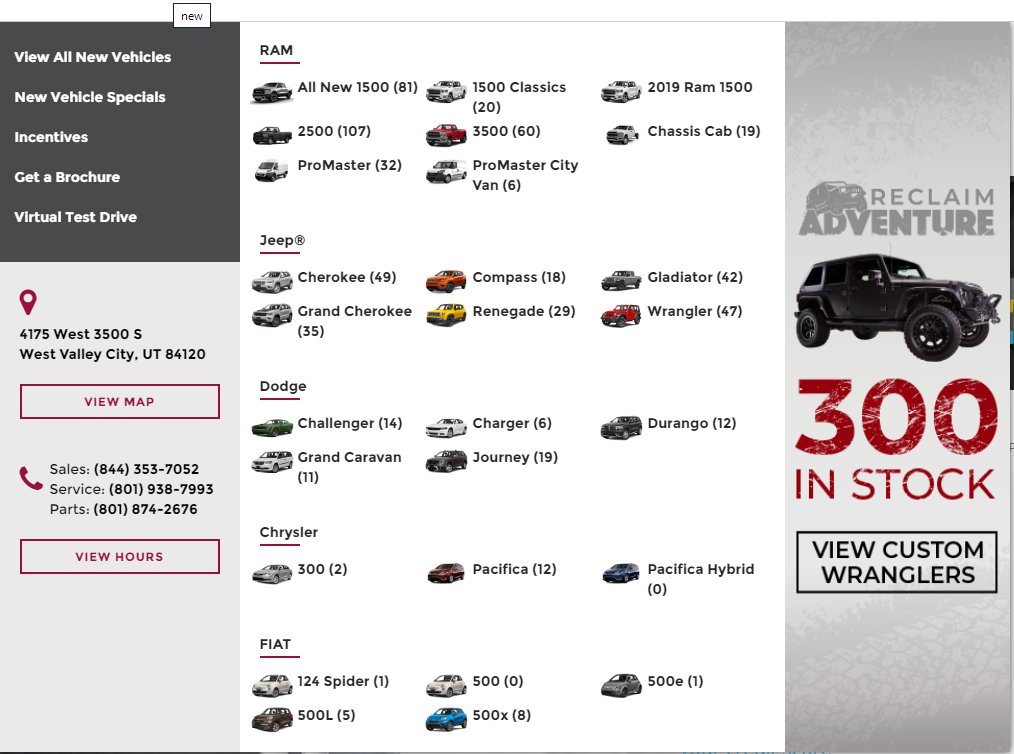The width and height of the screenshot is (1014, 754).
Task: Open the ProMaster (32) link
Action: point(350,166)
